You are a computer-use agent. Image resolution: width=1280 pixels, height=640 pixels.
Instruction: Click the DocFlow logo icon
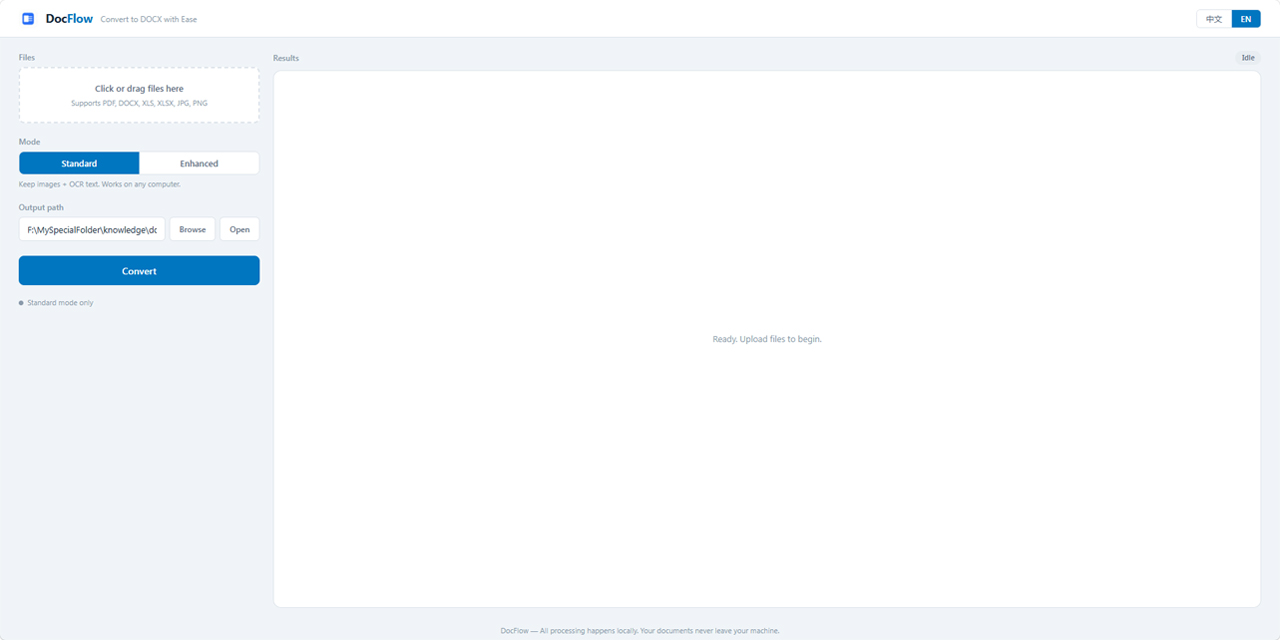click(x=28, y=19)
